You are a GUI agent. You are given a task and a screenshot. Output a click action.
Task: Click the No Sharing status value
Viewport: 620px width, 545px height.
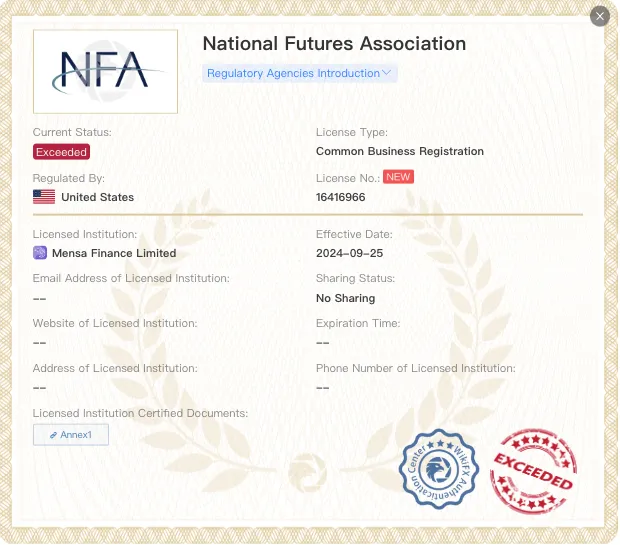click(346, 298)
